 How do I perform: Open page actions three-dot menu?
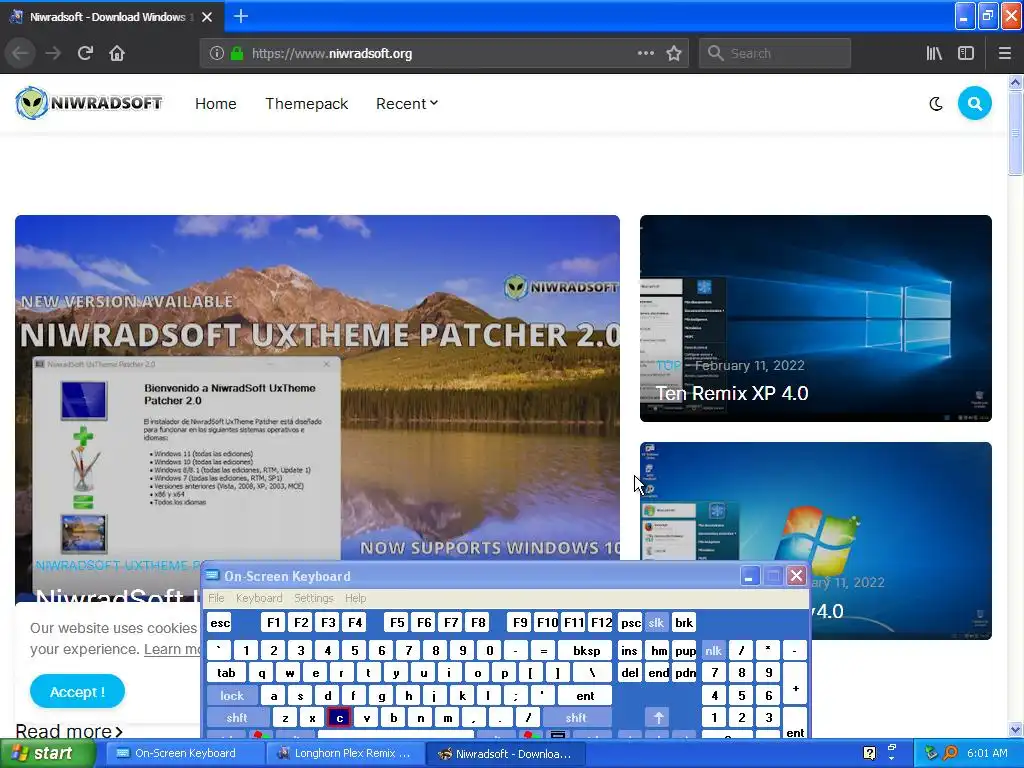point(645,53)
